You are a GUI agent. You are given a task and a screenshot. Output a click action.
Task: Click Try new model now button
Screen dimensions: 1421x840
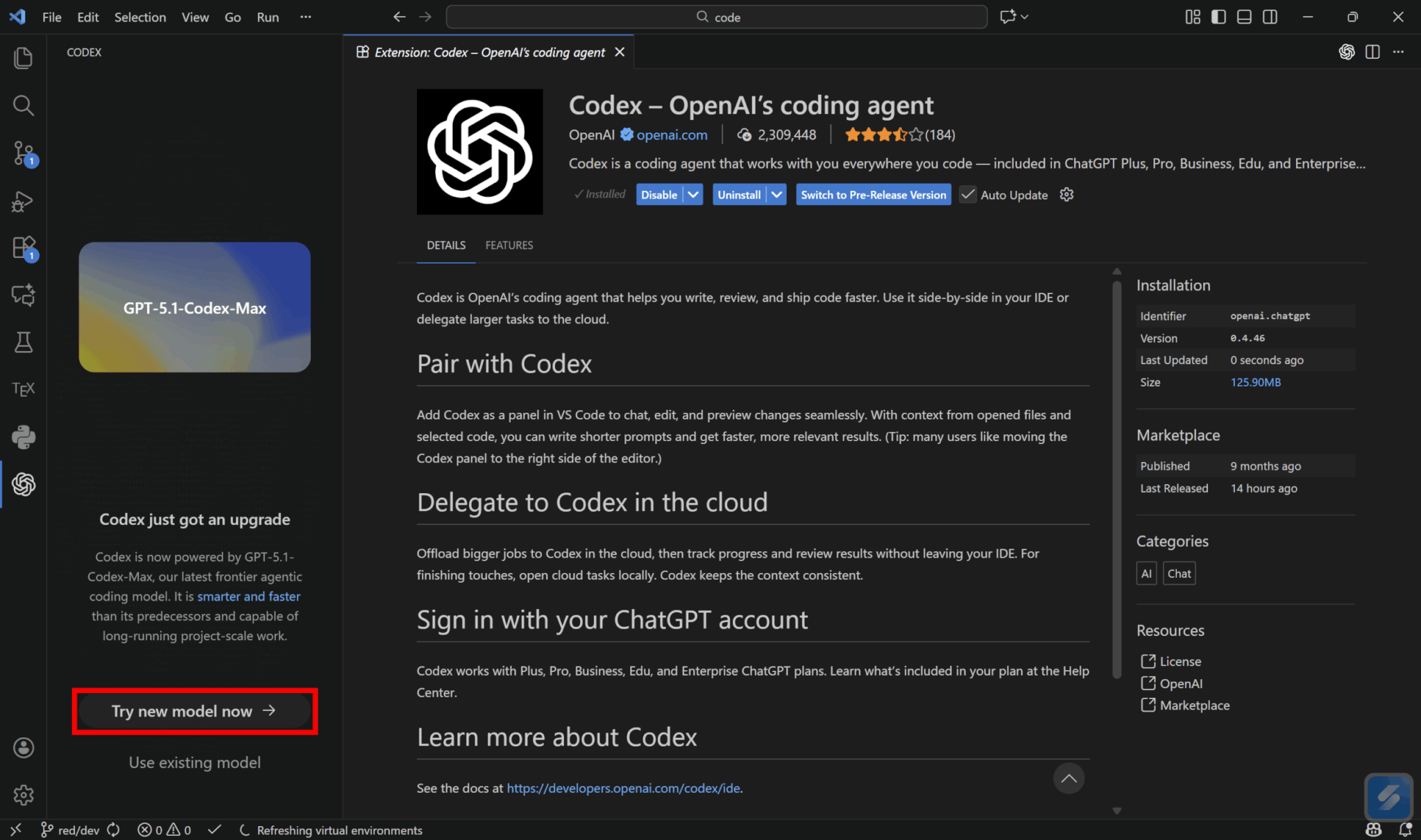click(194, 711)
